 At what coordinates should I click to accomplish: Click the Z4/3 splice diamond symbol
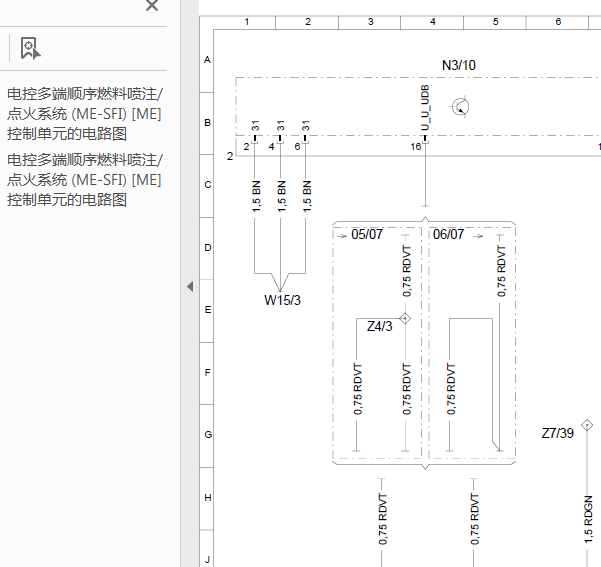405,319
